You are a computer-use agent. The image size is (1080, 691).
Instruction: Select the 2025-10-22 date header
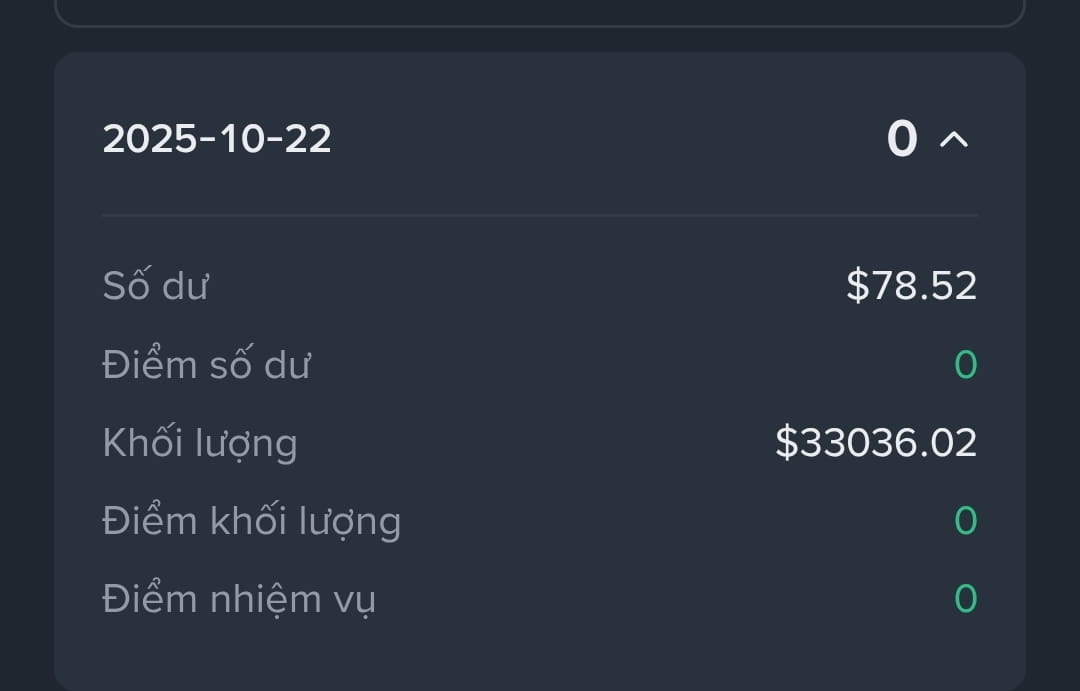(x=217, y=138)
